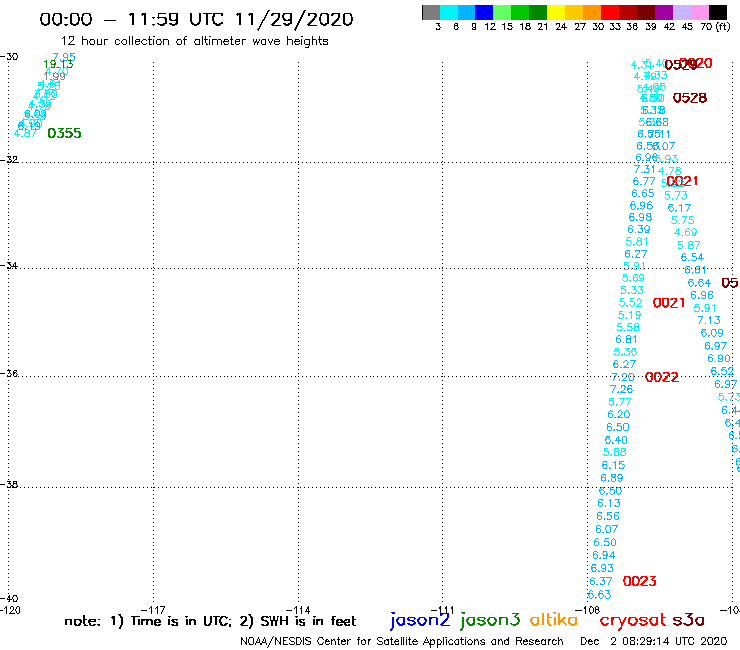This screenshot has height=650, width=740.
Task: Click the "jason2" satellite label
Action: point(420,620)
